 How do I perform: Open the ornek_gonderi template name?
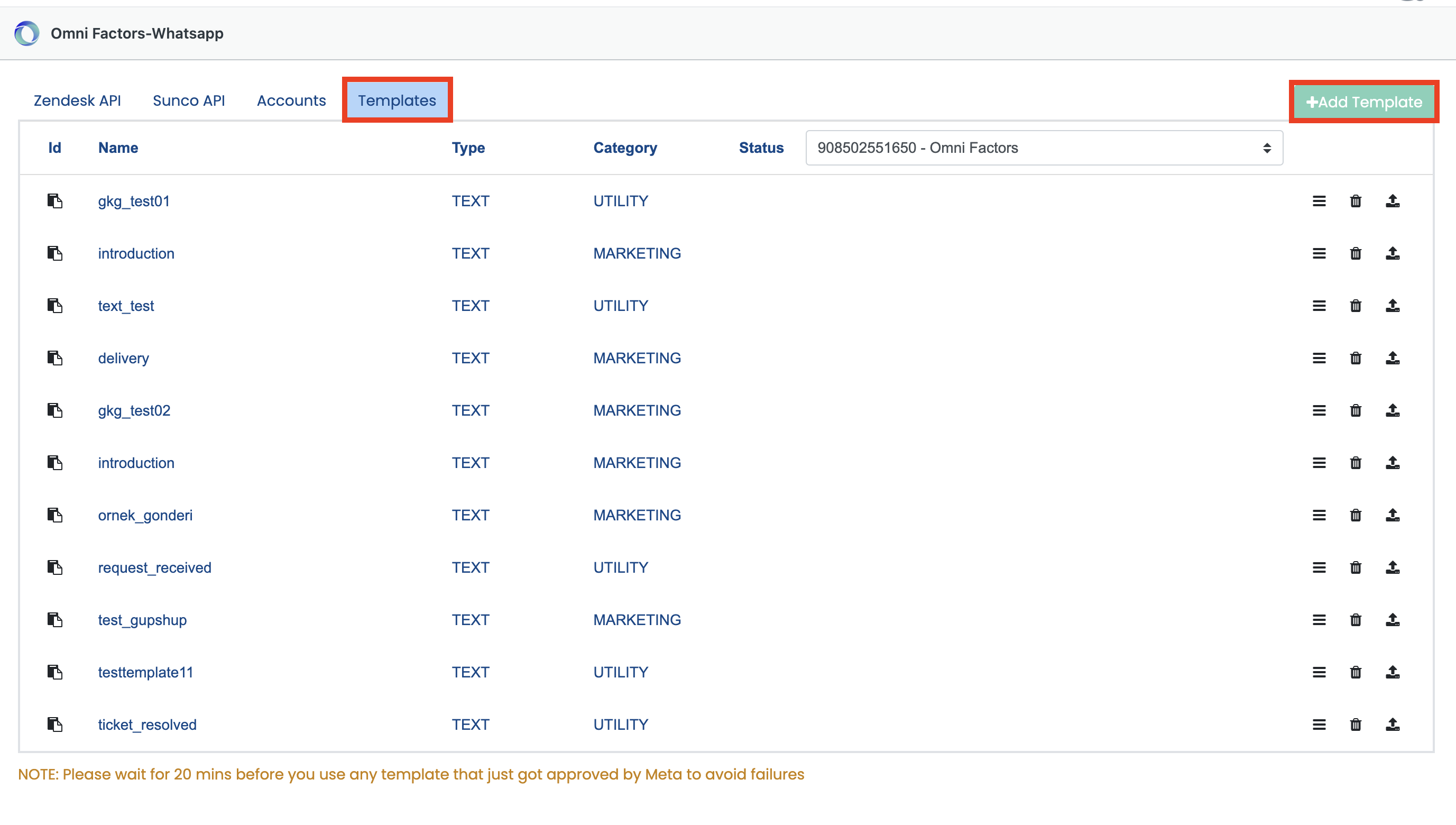pos(145,515)
